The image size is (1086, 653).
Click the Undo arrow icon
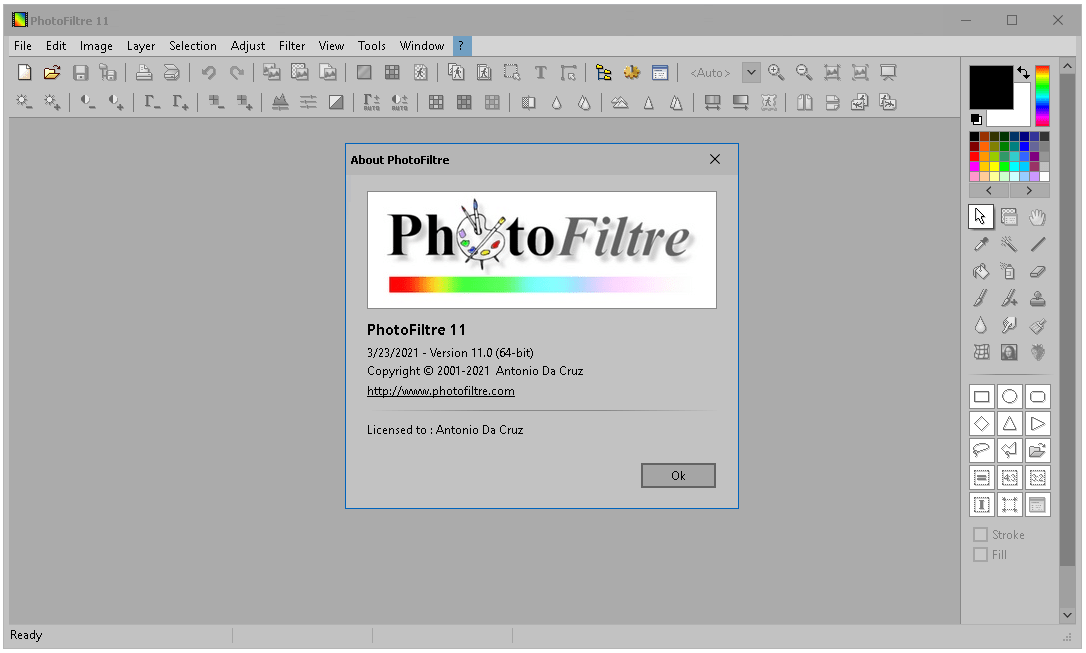(208, 73)
